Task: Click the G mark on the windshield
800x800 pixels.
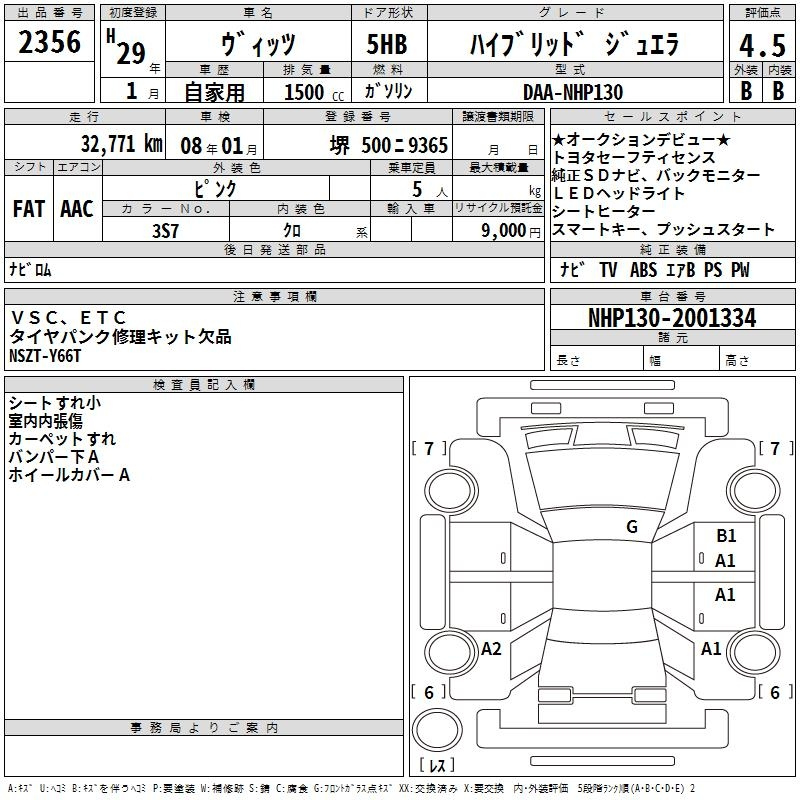Action: [x=632, y=527]
